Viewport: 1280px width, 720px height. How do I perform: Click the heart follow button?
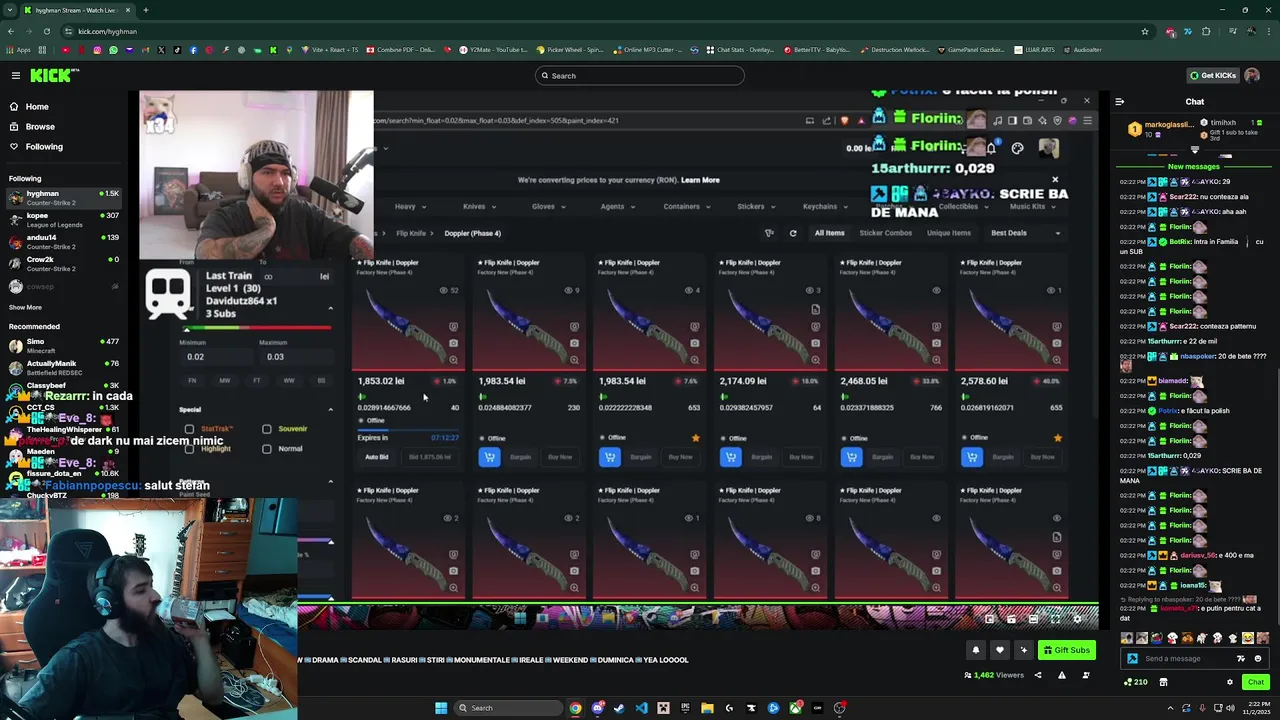click(x=999, y=650)
